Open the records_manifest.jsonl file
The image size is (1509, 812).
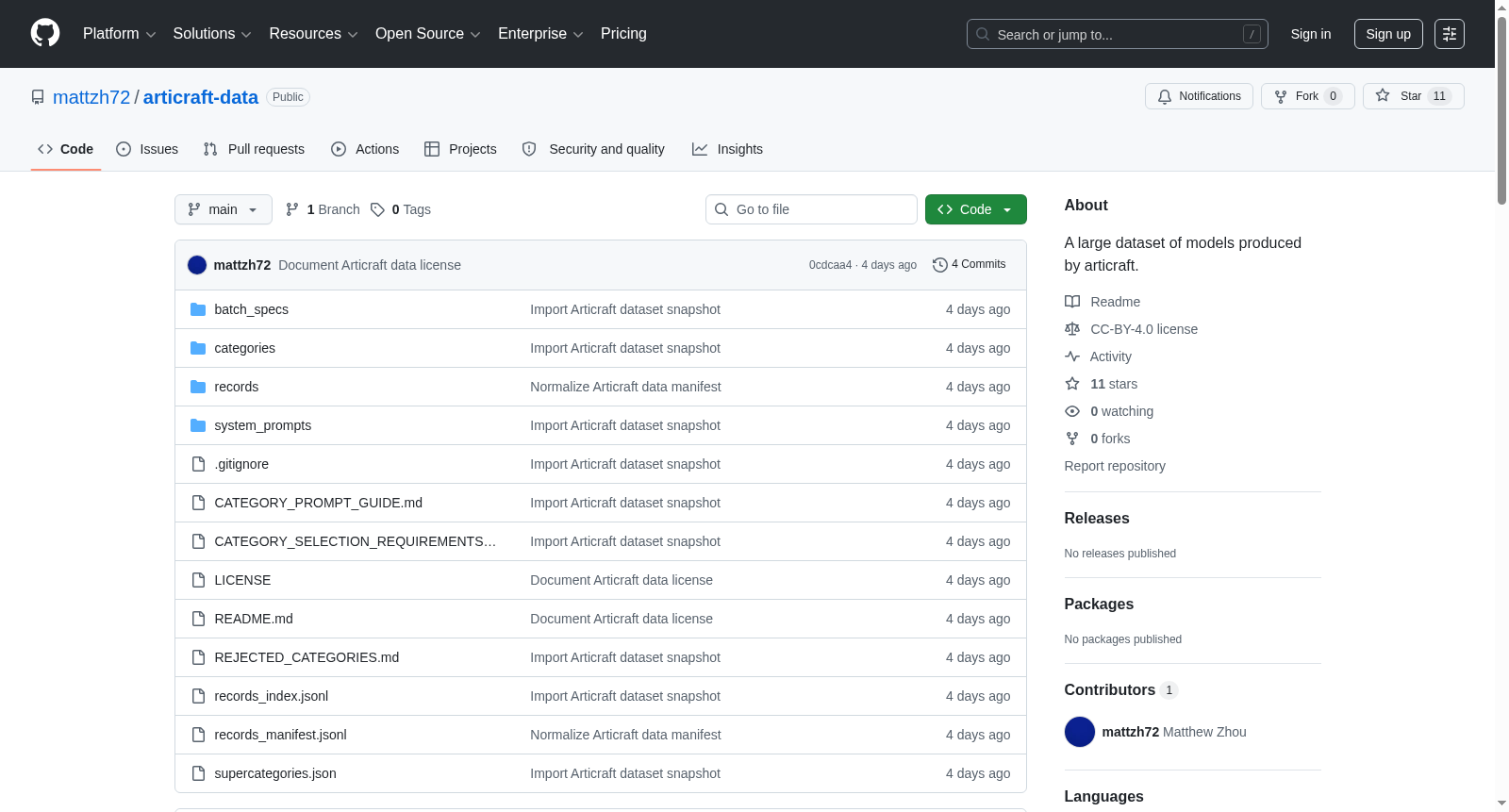coord(280,735)
